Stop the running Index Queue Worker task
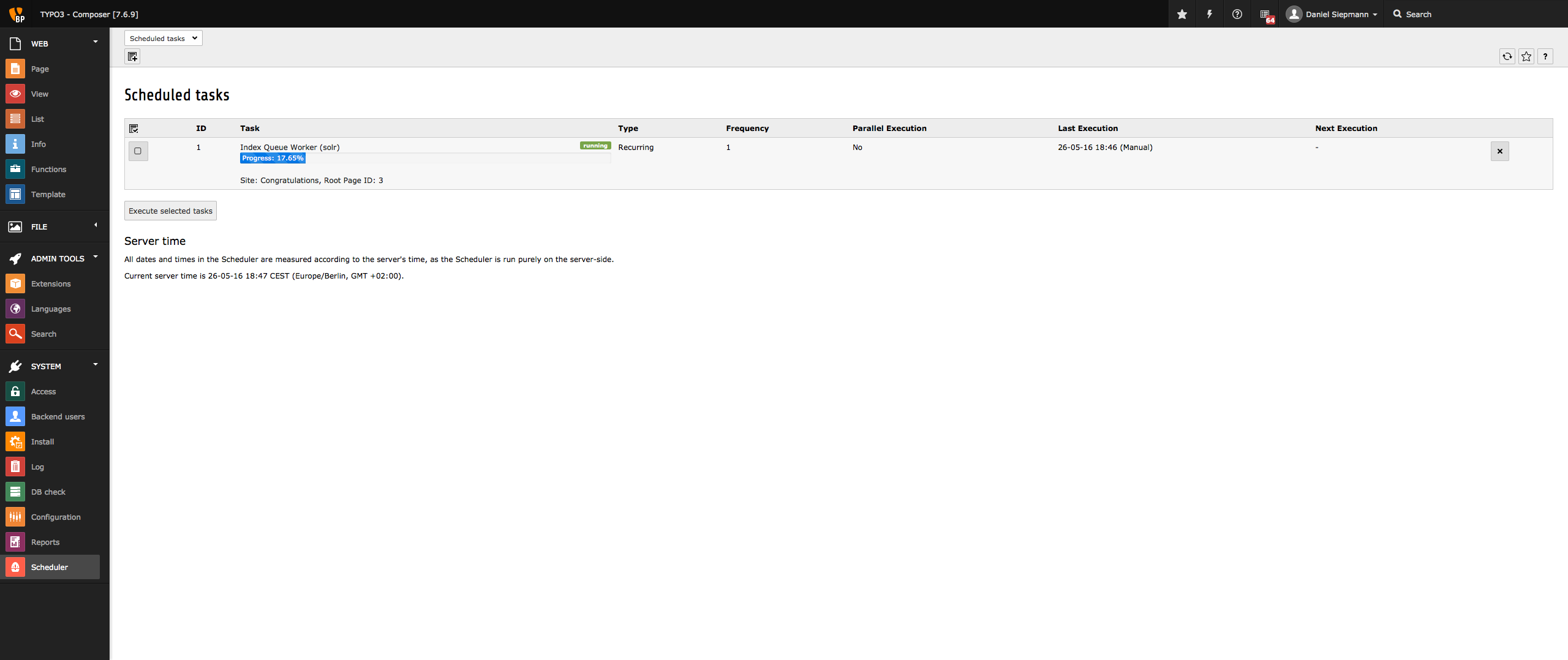The height and width of the screenshot is (660, 1568). [x=1499, y=151]
